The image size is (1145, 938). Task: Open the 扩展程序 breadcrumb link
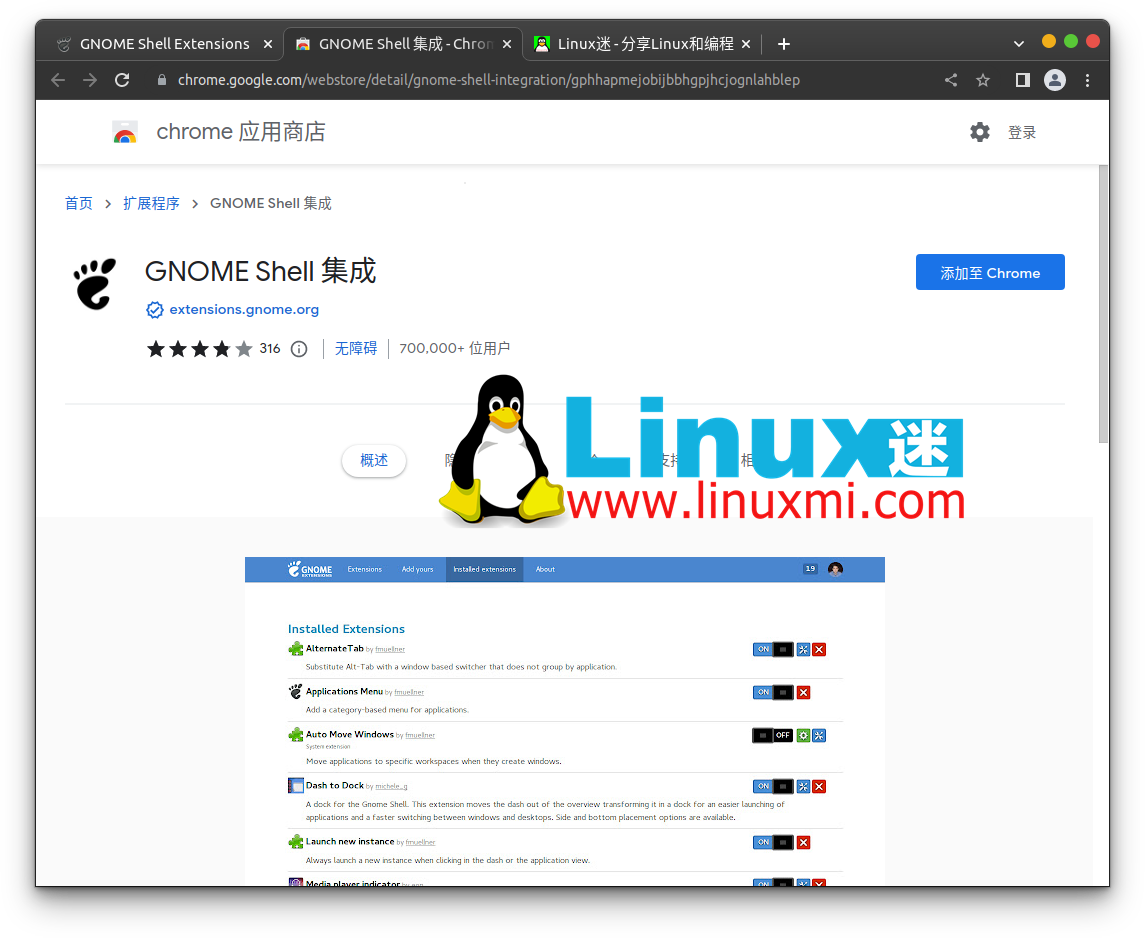151,204
